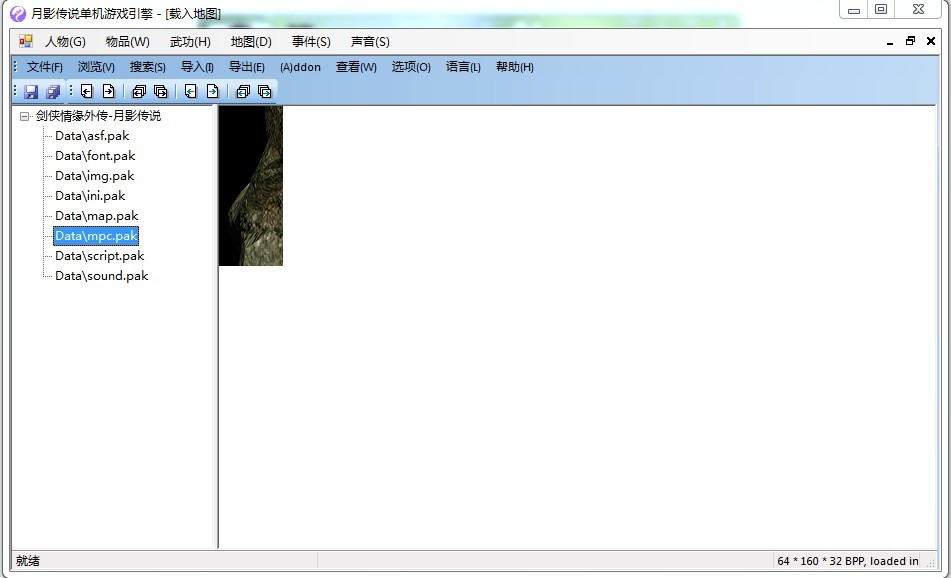Select Data\ini.pak in the tree
The image size is (951, 578).
[90, 196]
